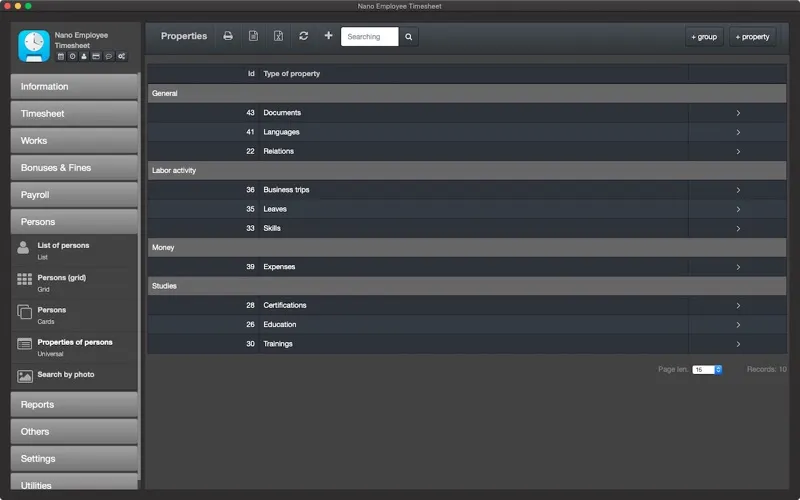Open the Reports section

pos(74,405)
